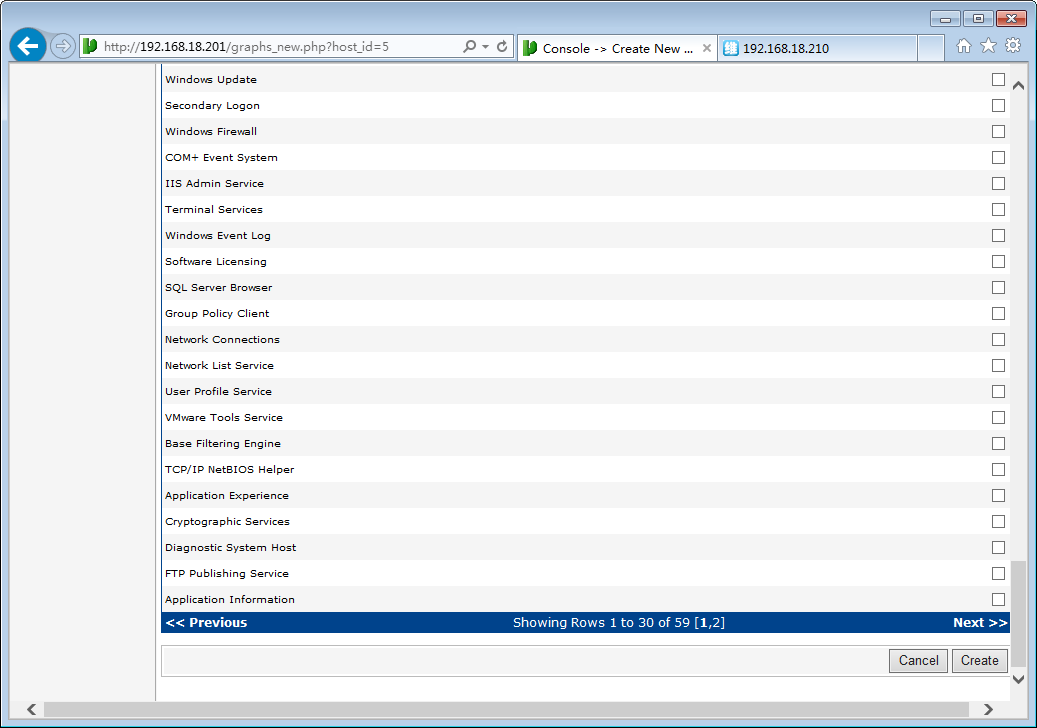Click the refresh icon in address bar
This screenshot has height=728, width=1037.
pyautogui.click(x=502, y=47)
